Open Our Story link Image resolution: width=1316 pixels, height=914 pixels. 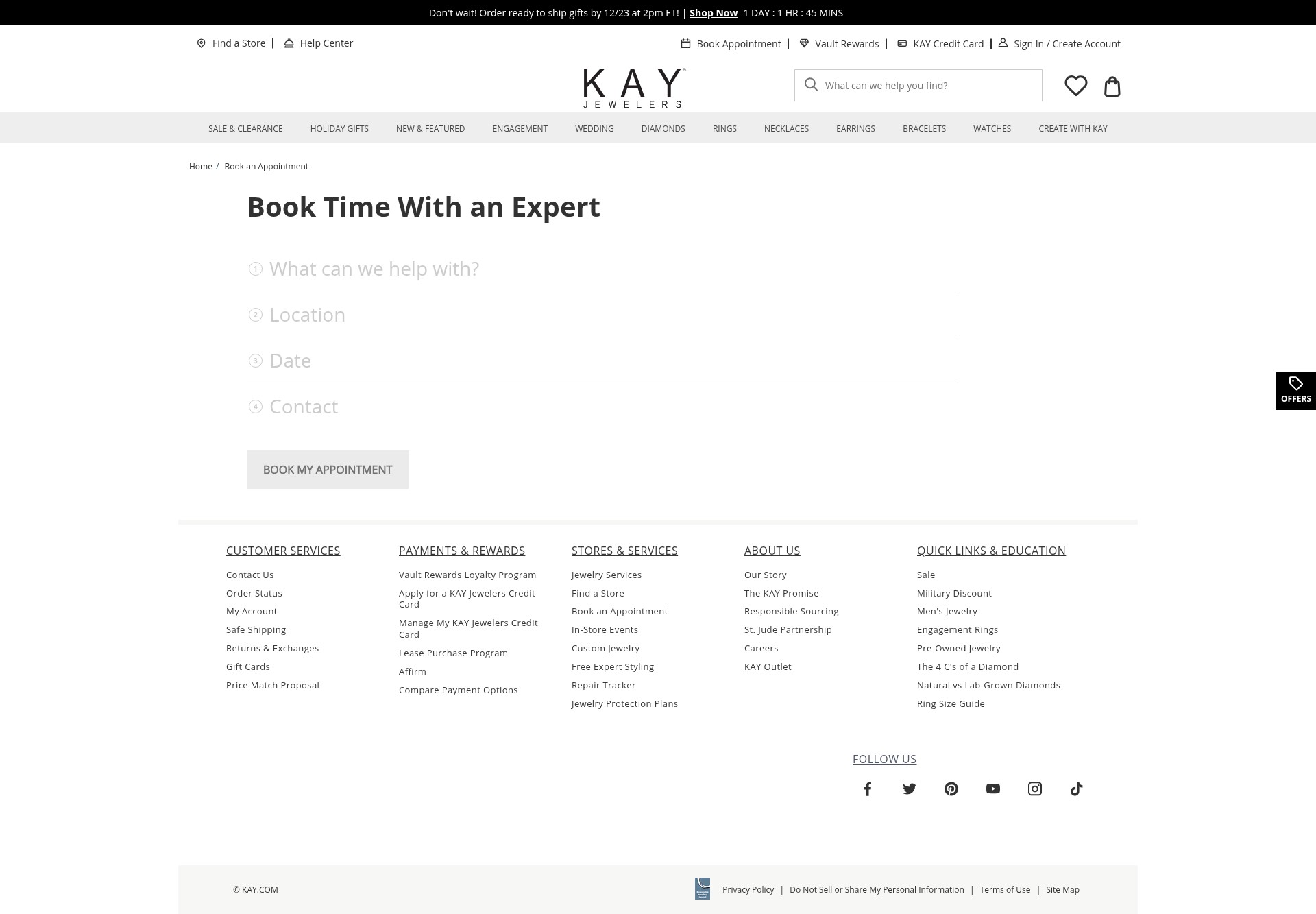766,575
